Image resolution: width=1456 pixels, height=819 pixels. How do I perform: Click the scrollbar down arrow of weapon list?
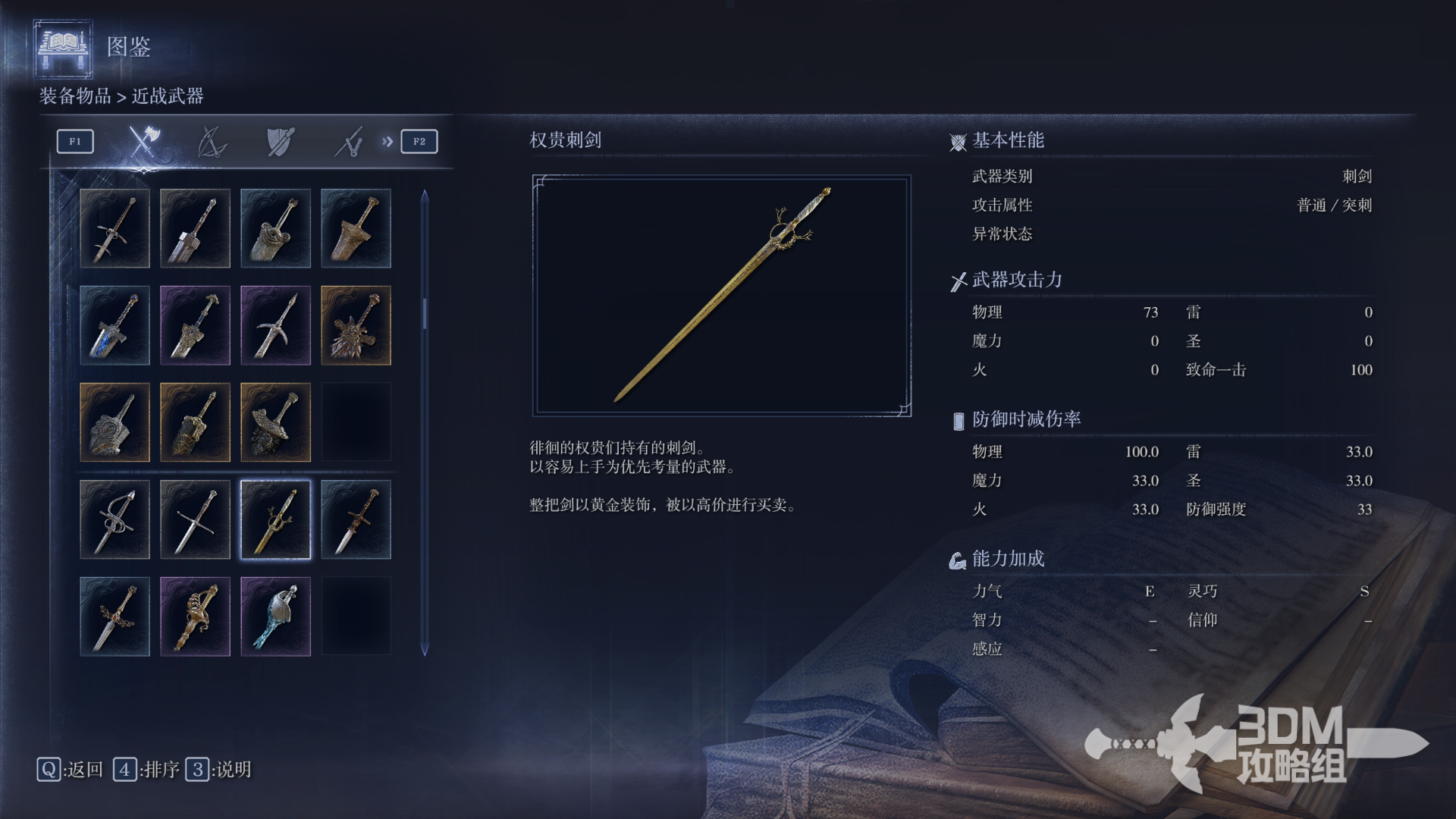click(425, 650)
